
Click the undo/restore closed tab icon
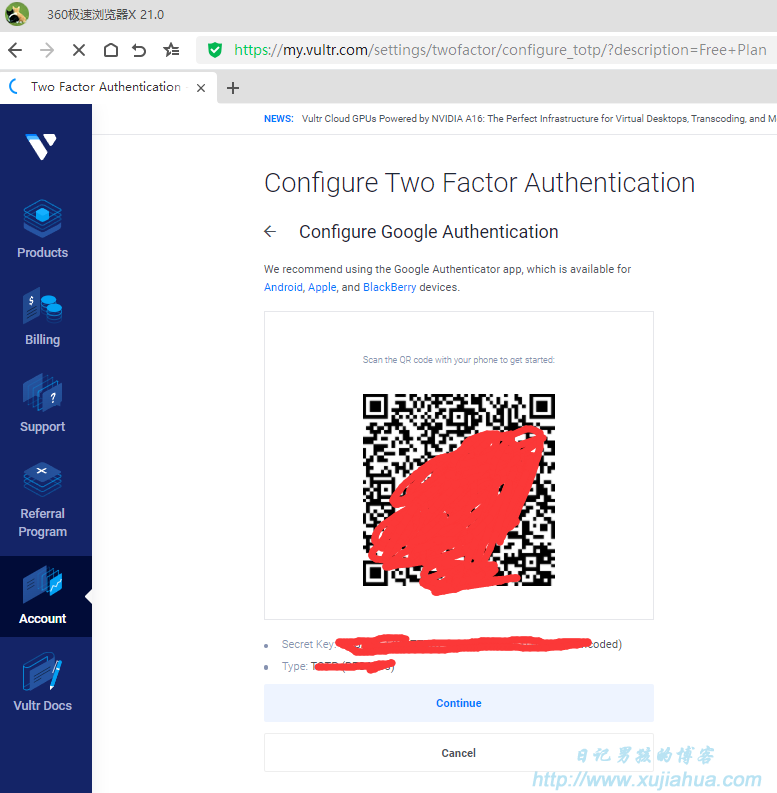pos(139,50)
